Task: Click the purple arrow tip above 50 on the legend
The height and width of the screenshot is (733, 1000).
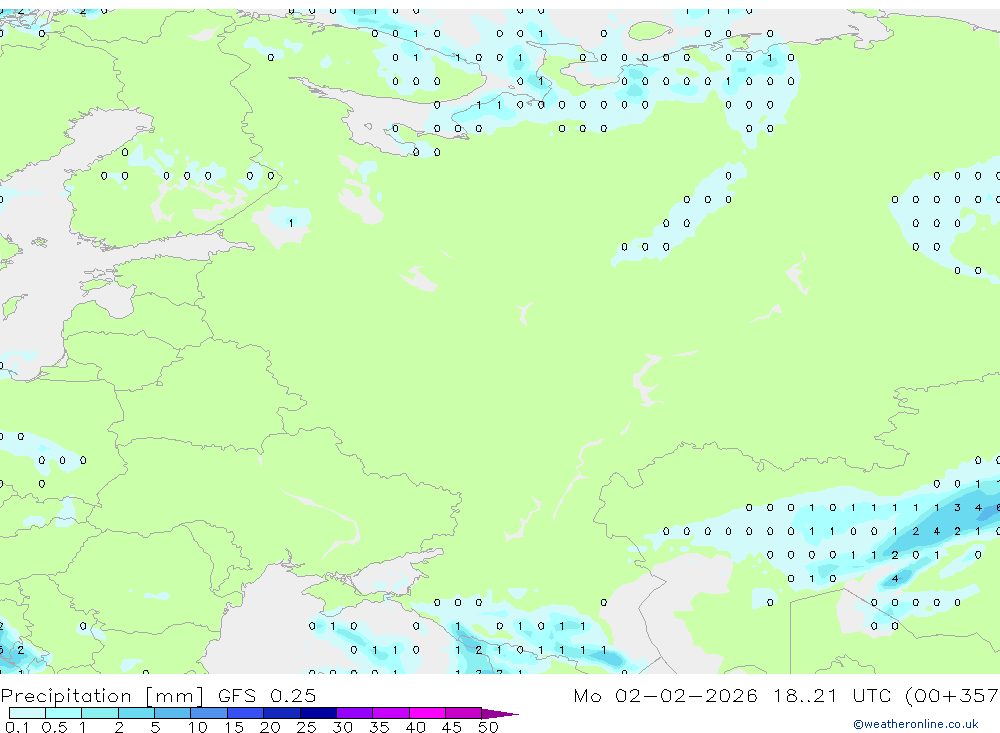Action: 500,713
